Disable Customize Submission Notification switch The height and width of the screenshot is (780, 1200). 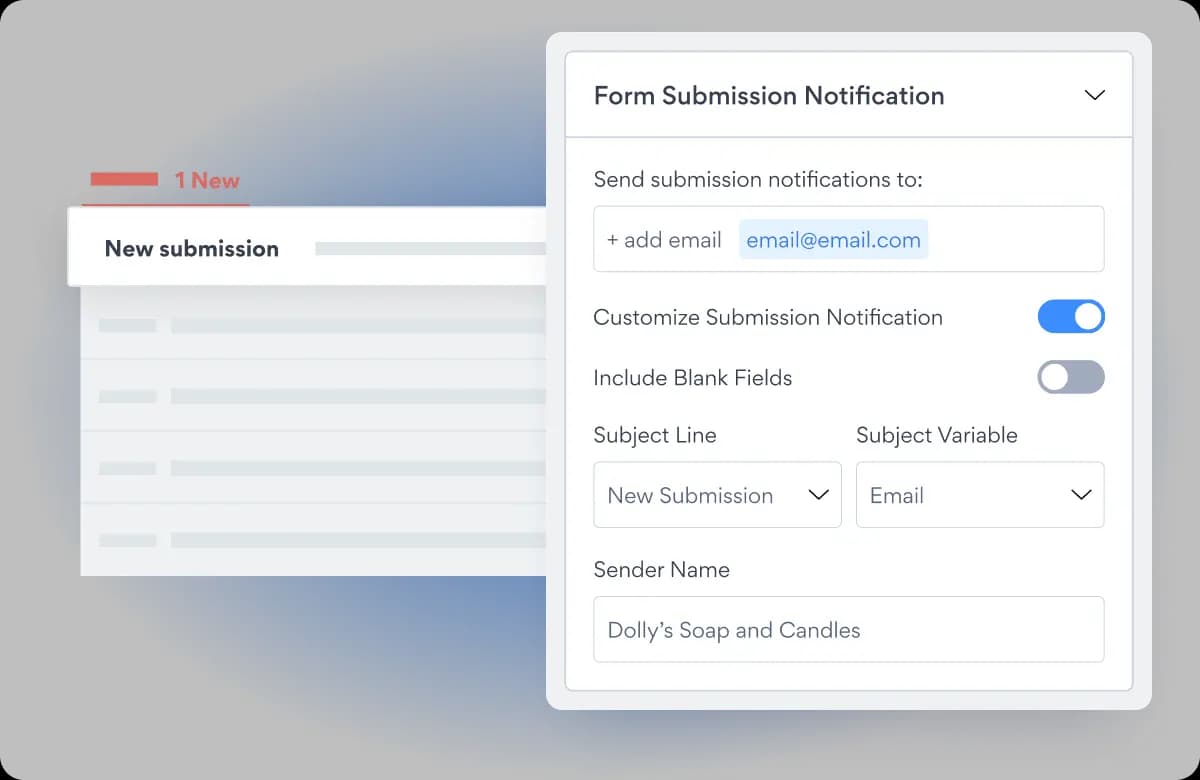point(1071,317)
